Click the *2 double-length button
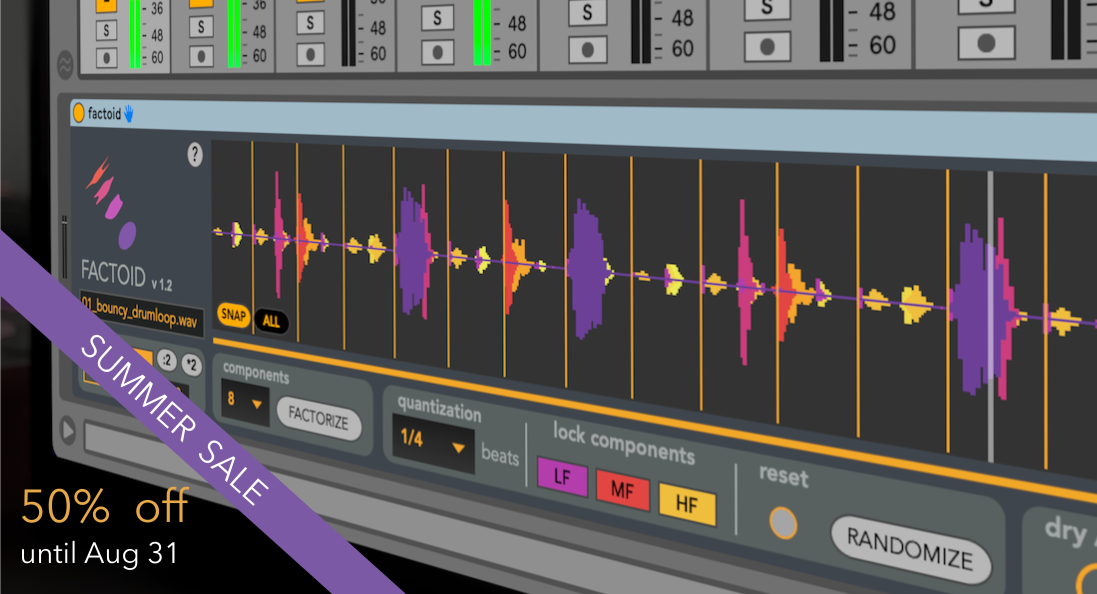Image resolution: width=1097 pixels, height=594 pixels. pos(192,365)
